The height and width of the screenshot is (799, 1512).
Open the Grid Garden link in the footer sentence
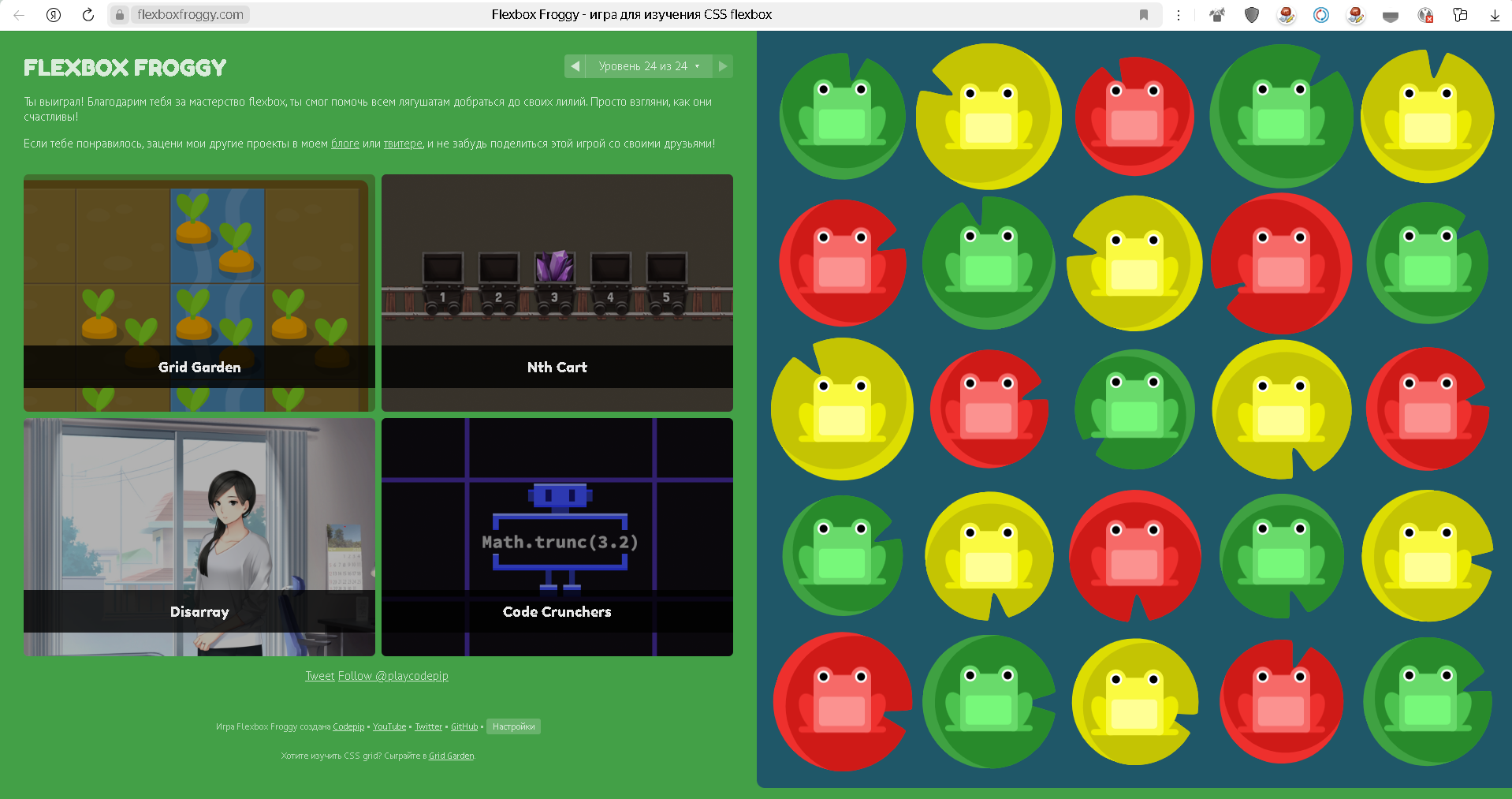[452, 756]
